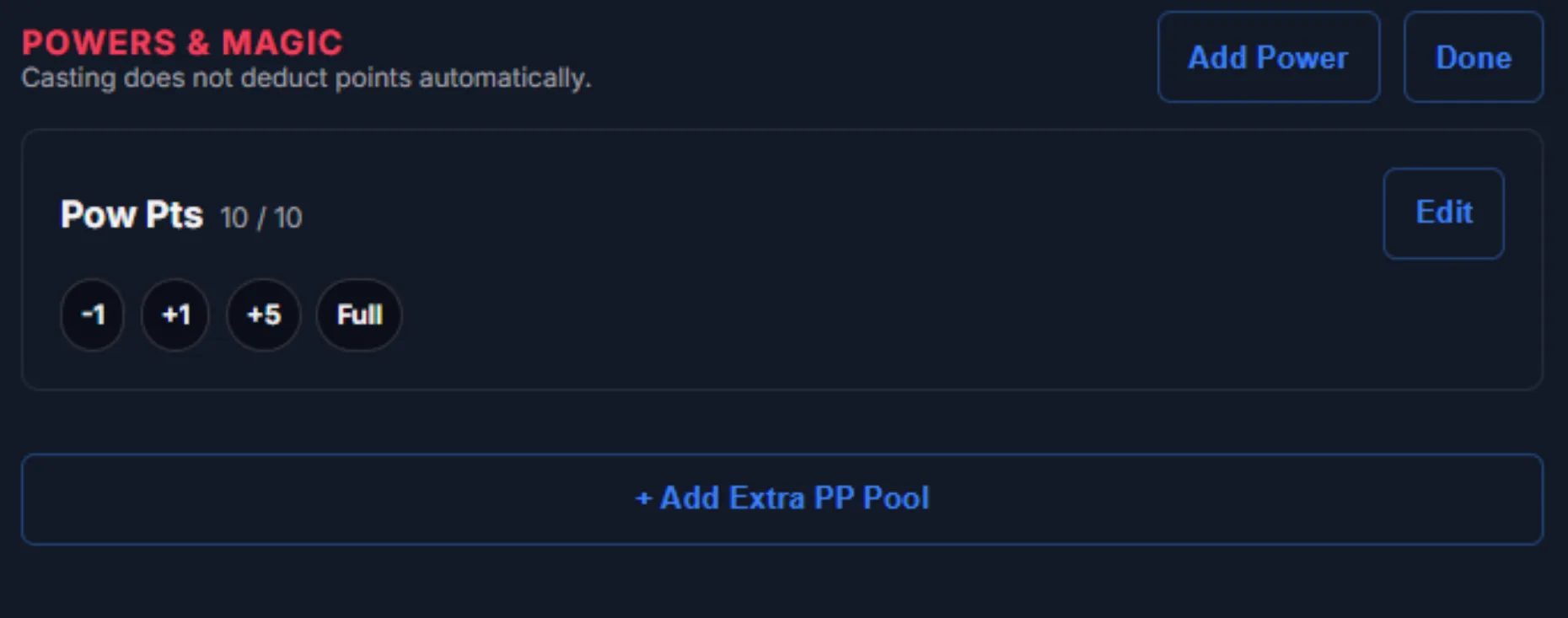Click the 10 / 10 points counter

click(261, 218)
